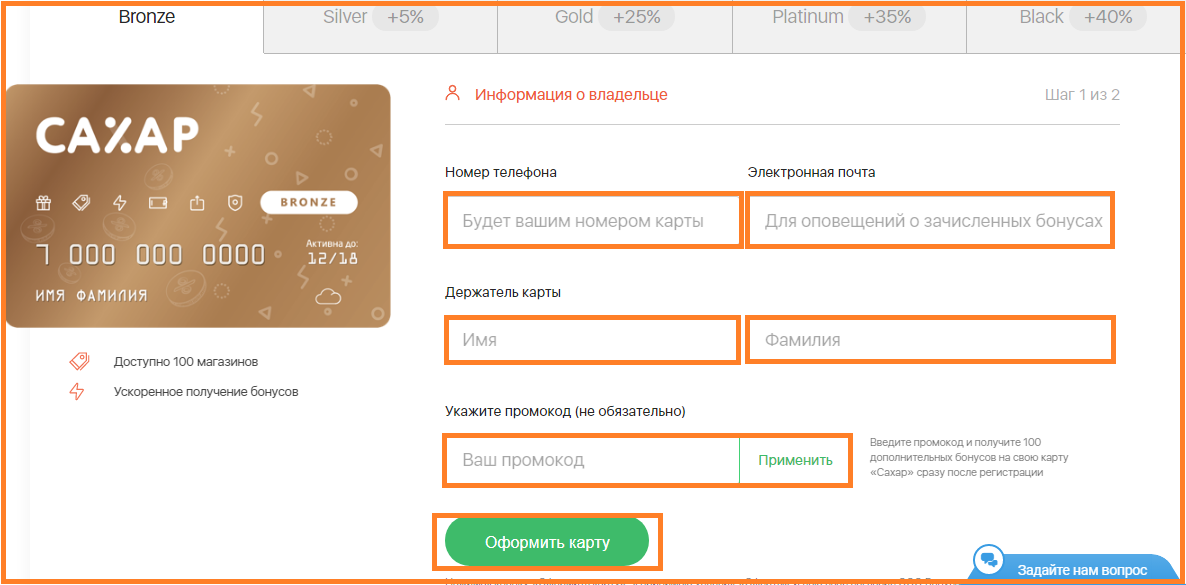Click the Применить promo code button
The width and height of the screenshot is (1186, 585).
(x=795, y=461)
